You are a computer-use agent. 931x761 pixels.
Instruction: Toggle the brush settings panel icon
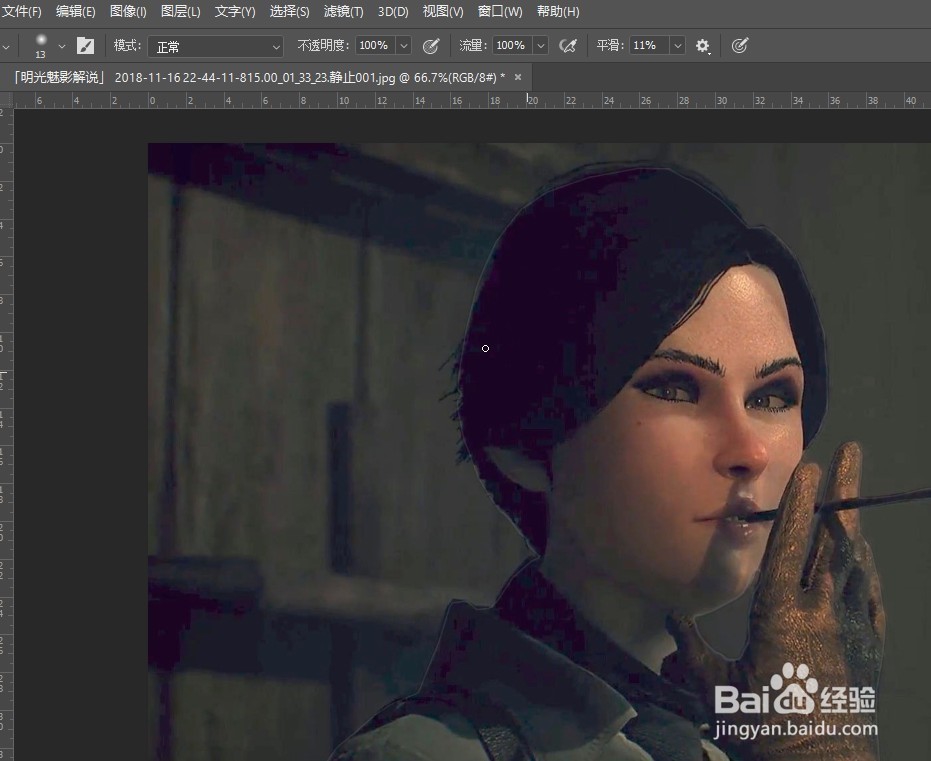tap(86, 46)
